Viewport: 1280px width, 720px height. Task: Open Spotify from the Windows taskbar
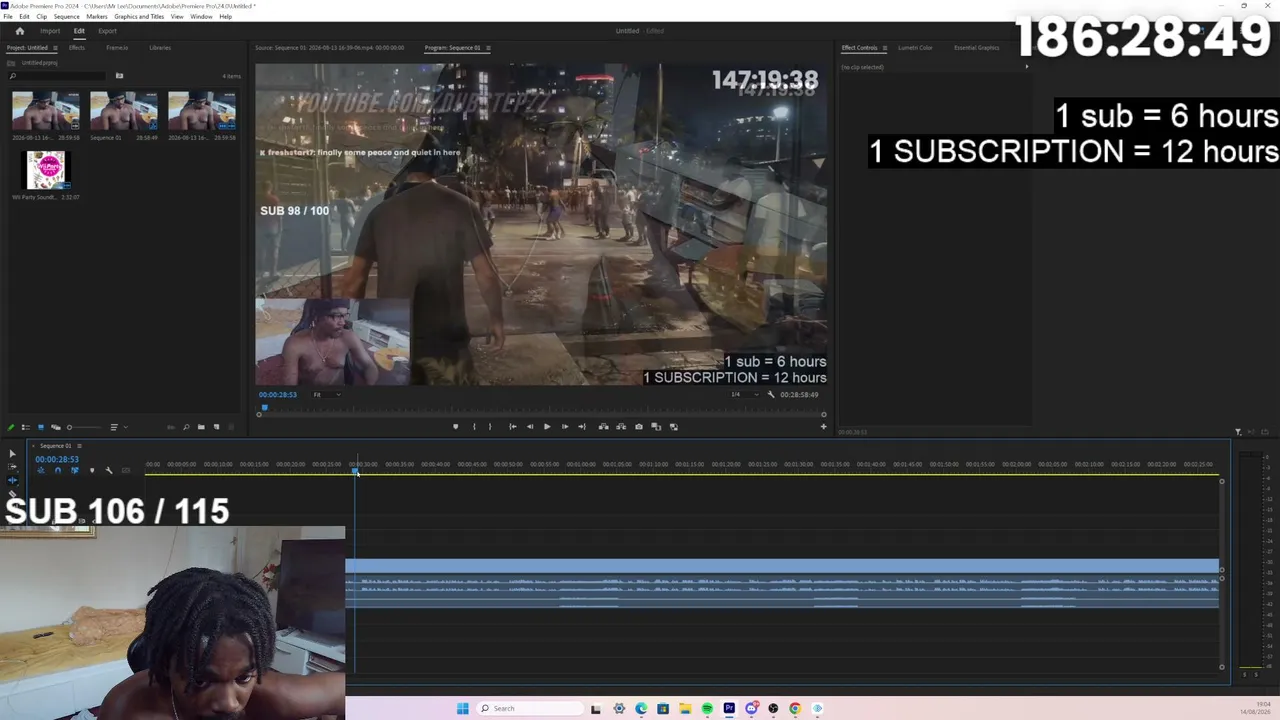point(707,708)
